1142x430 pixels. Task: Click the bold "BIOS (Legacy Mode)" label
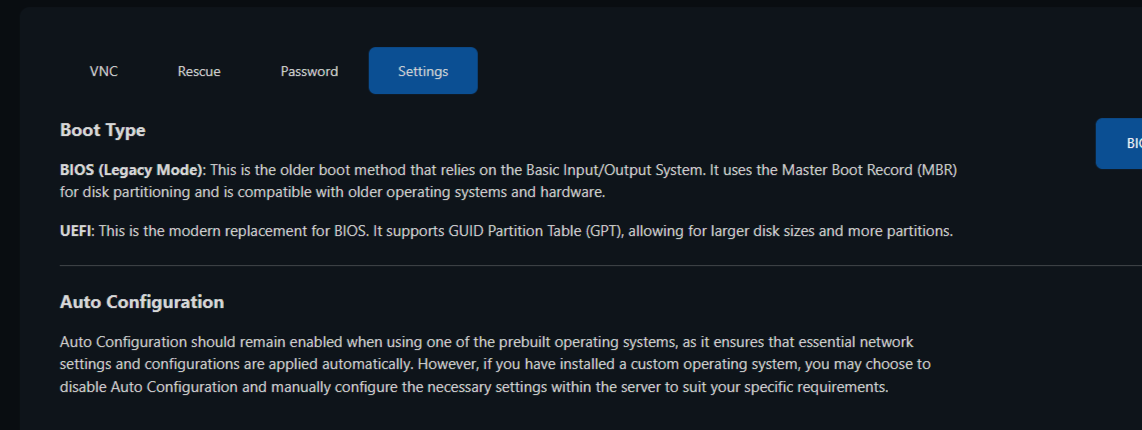click(x=132, y=170)
